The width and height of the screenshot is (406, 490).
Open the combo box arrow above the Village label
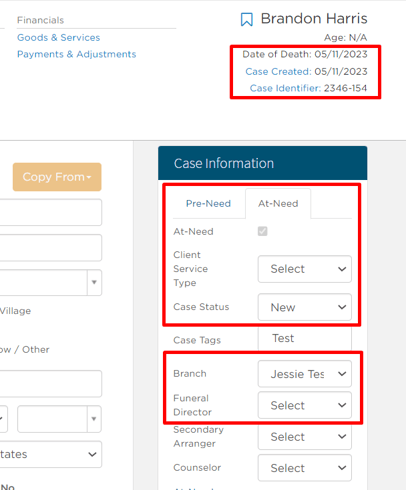tap(94, 282)
